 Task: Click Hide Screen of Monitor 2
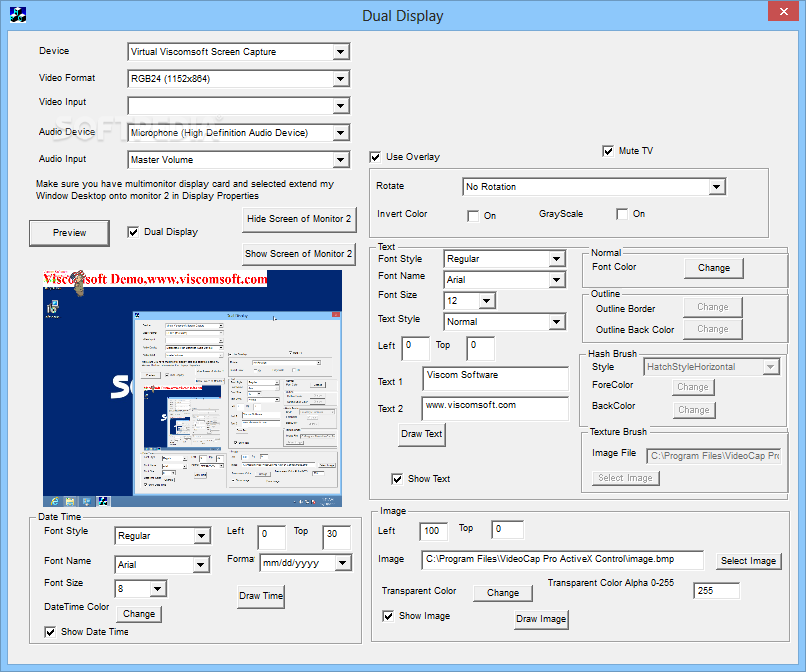pos(299,219)
